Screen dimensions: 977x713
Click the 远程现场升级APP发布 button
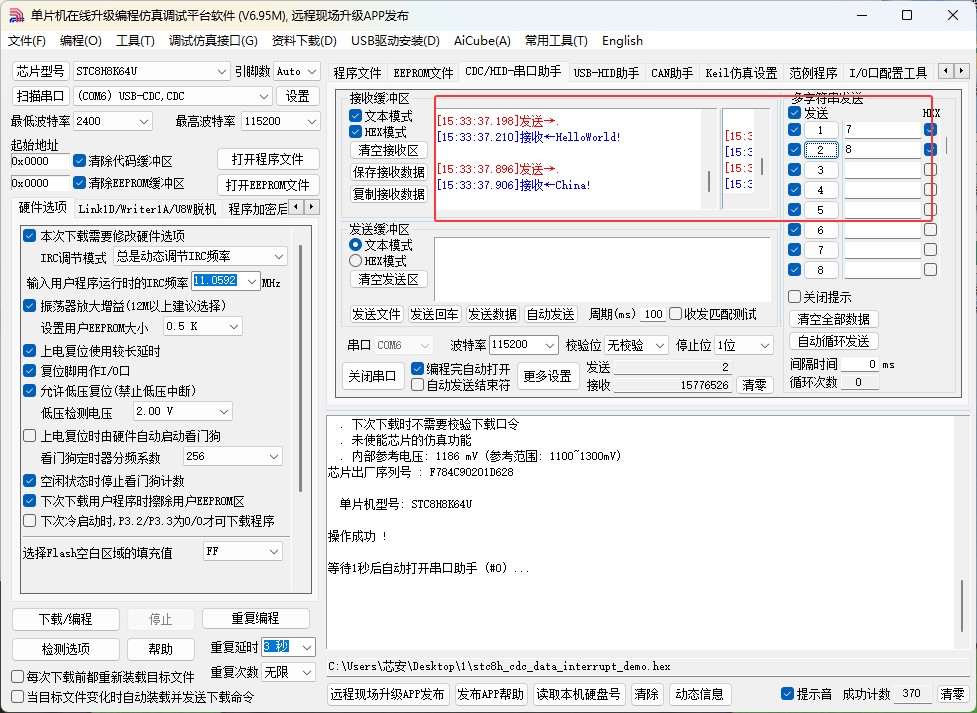click(388, 694)
